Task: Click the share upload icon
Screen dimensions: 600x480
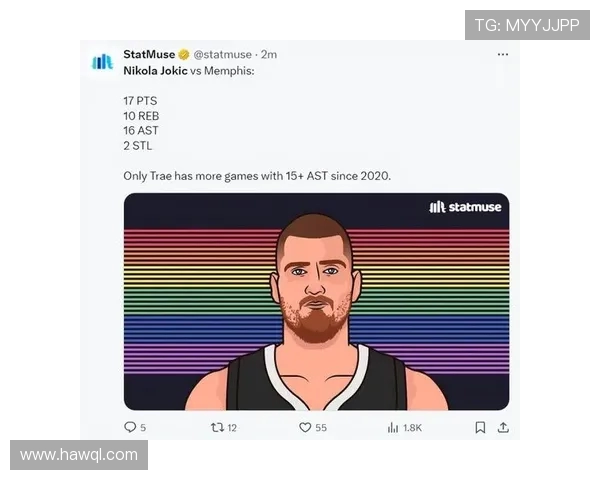Action: point(503,427)
